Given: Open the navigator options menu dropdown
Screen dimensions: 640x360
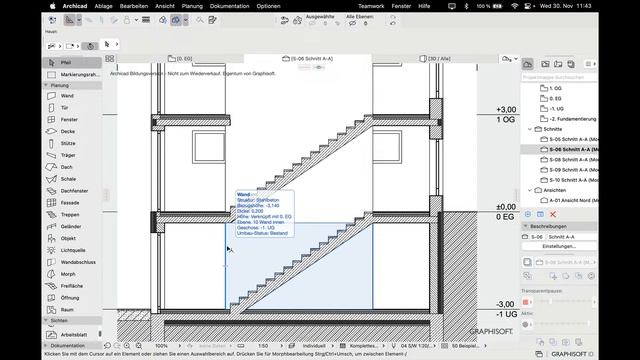Looking at the screenshot, I should pyautogui.click(x=590, y=64).
